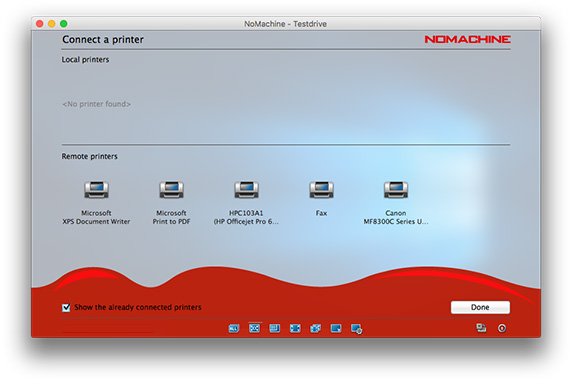This screenshot has height=379, width=569.
Task: Open display settings via the gear monitor icon
Action: point(356,329)
